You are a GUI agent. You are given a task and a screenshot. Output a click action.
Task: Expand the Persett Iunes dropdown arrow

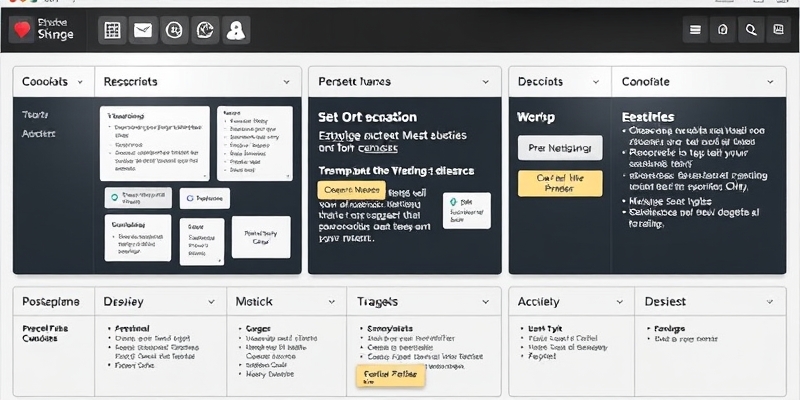(485, 82)
